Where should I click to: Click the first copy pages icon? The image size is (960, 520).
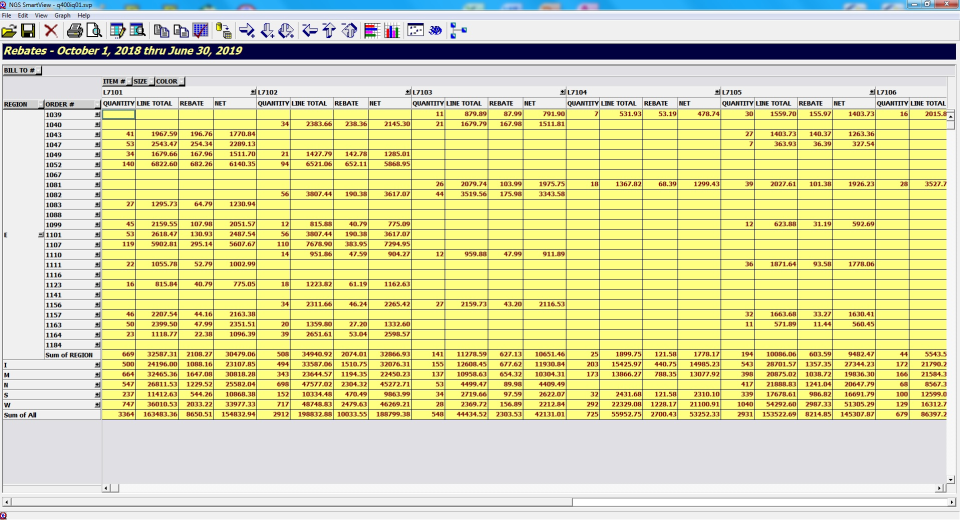[162, 31]
